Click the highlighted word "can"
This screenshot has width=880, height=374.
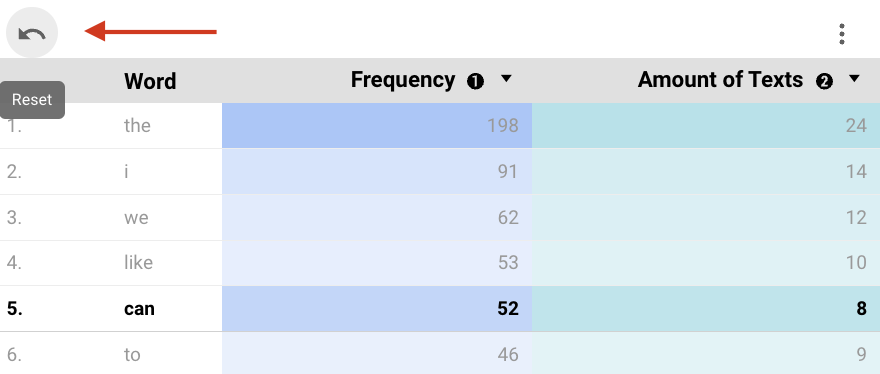pyautogui.click(x=139, y=309)
